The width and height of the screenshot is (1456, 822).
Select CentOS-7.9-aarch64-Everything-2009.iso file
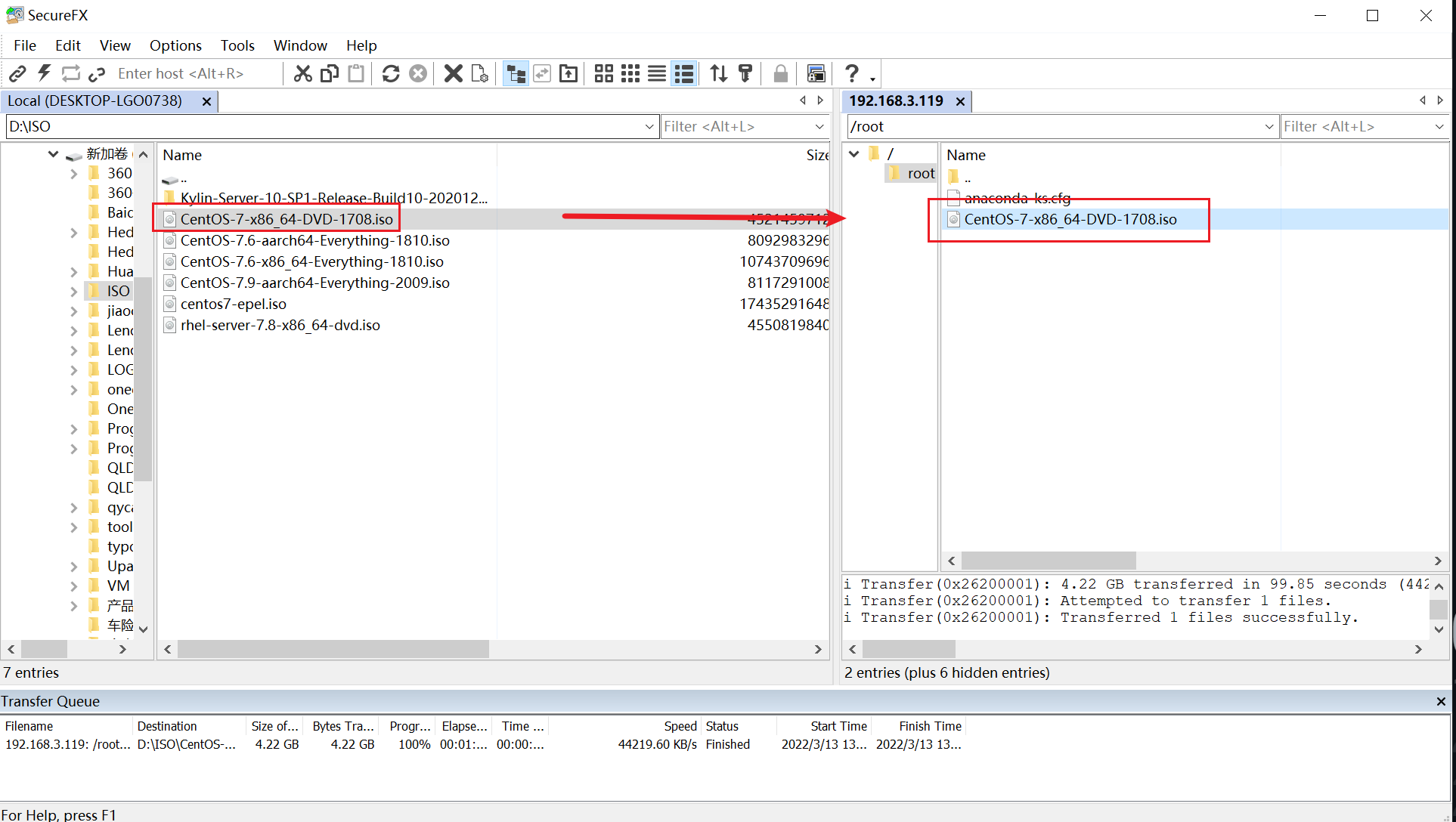pos(314,283)
